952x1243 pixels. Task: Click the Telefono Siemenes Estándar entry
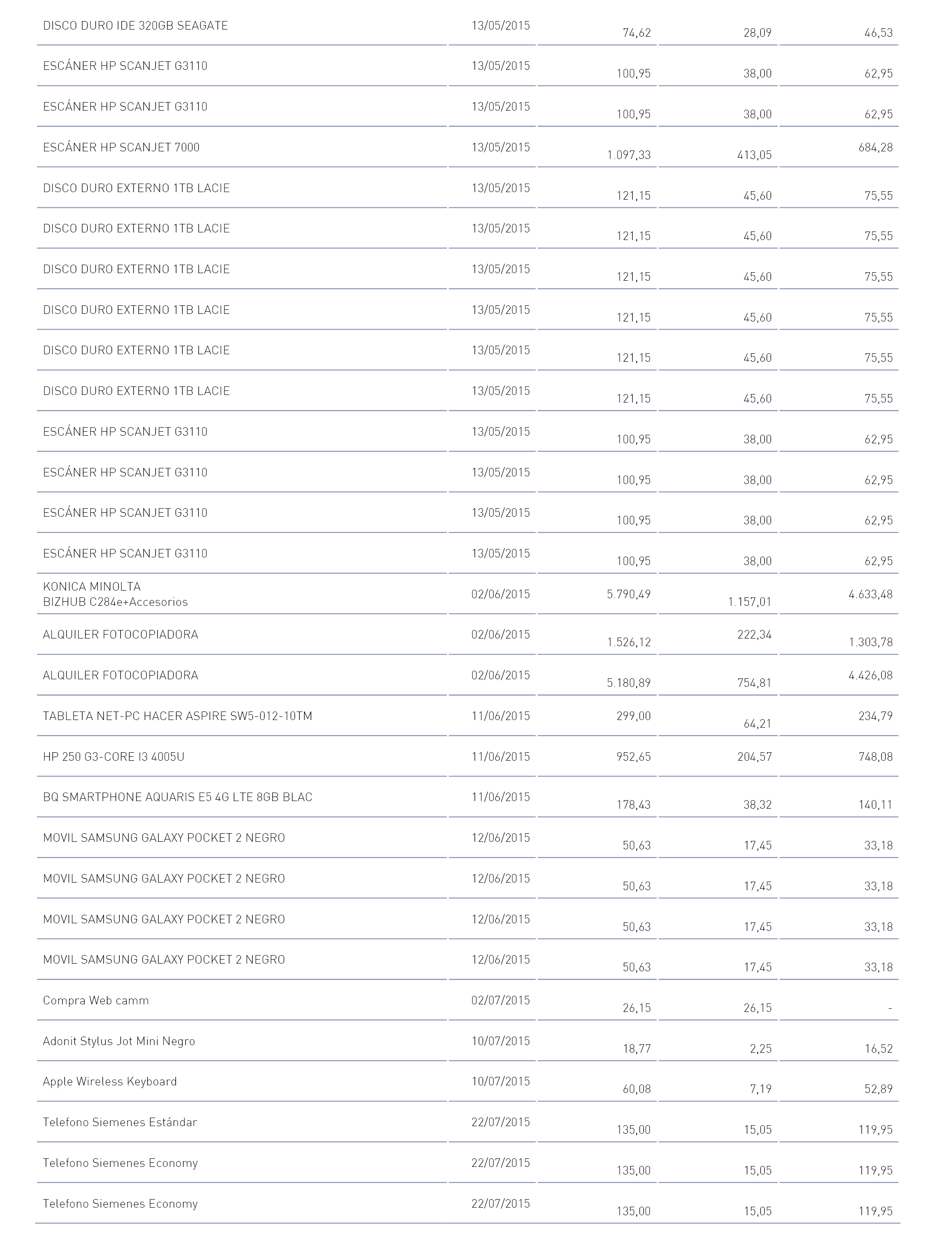click(120, 1122)
